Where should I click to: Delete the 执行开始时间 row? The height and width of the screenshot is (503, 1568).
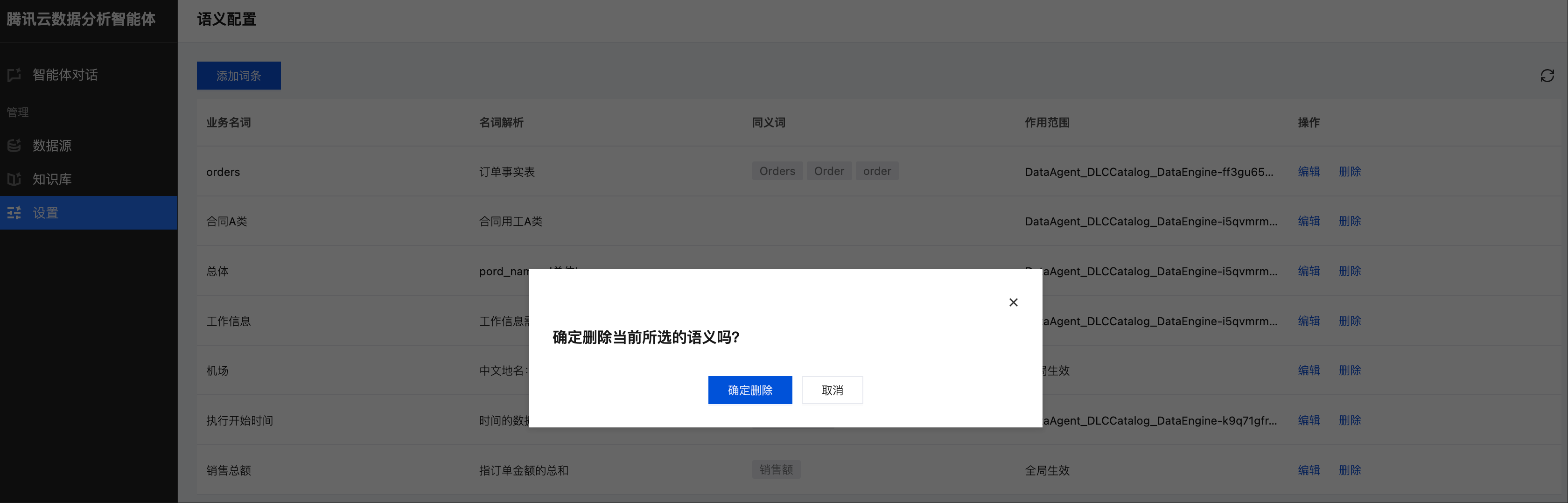[1350, 420]
